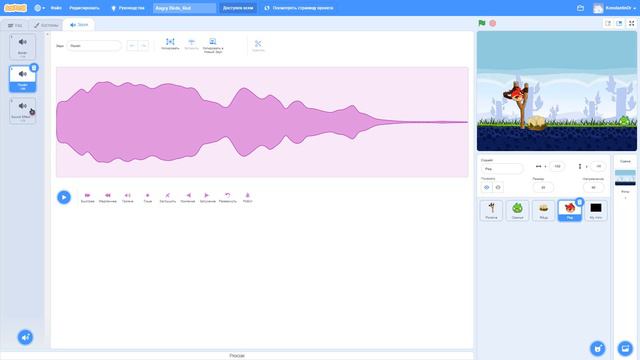Enter full screen stage mode
This screenshot has height=360, width=640.
point(631,23)
